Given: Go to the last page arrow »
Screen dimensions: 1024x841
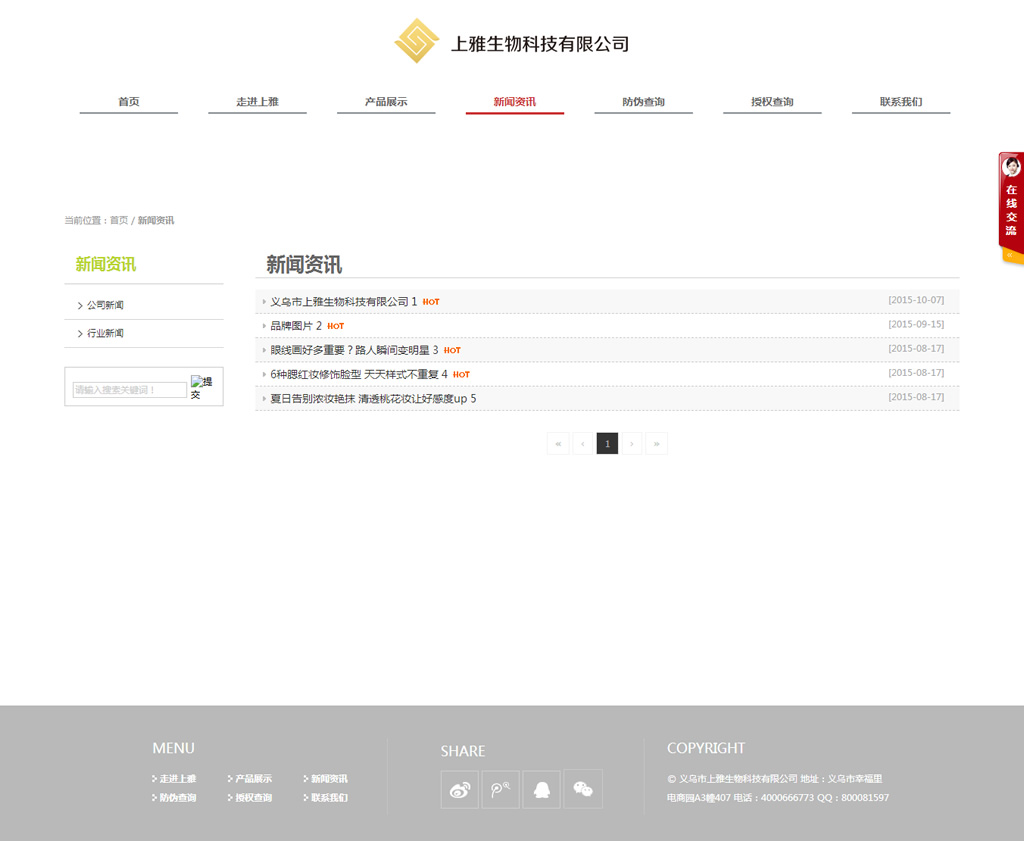Looking at the screenshot, I should point(656,444).
